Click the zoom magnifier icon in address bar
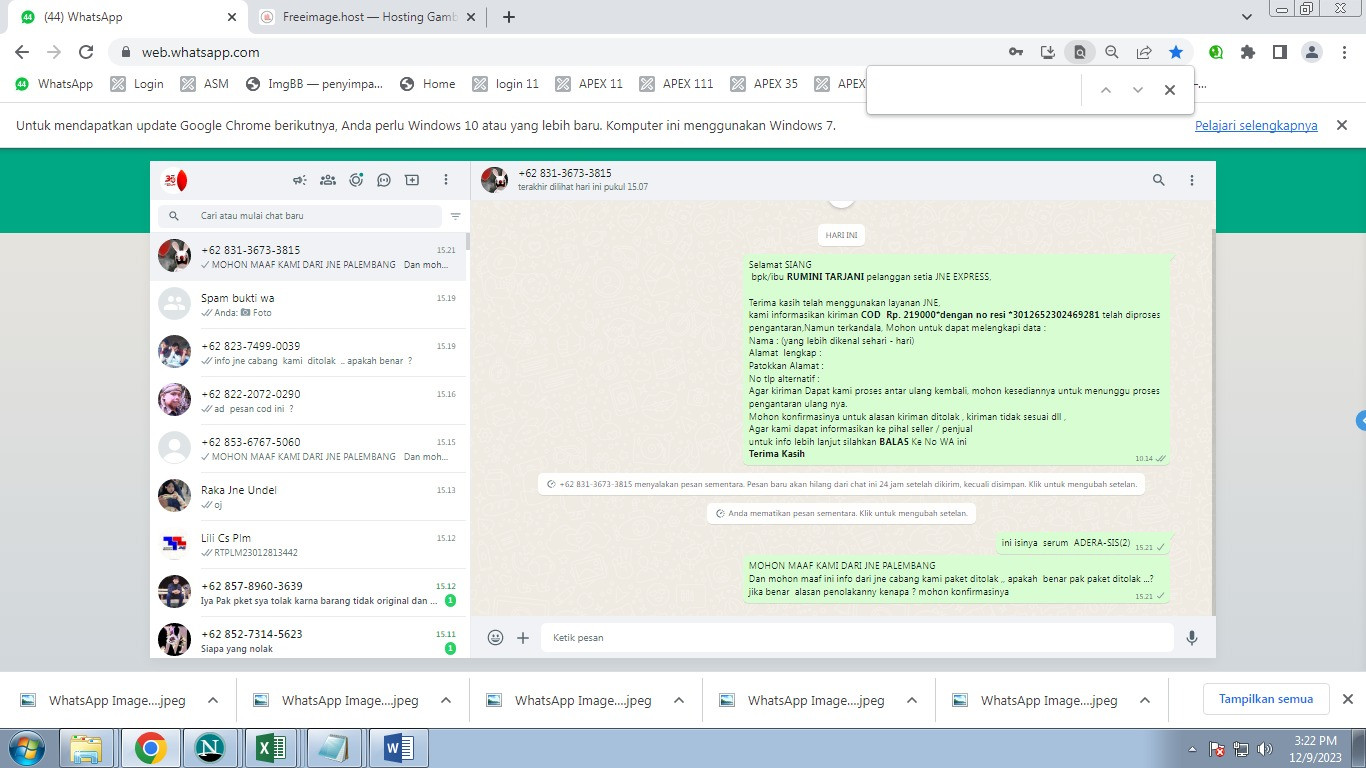Image resolution: width=1366 pixels, height=768 pixels. 1112,52
